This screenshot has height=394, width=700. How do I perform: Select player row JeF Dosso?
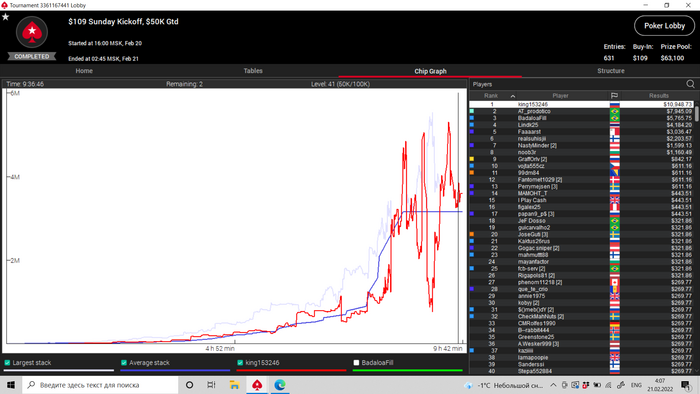[582, 220]
